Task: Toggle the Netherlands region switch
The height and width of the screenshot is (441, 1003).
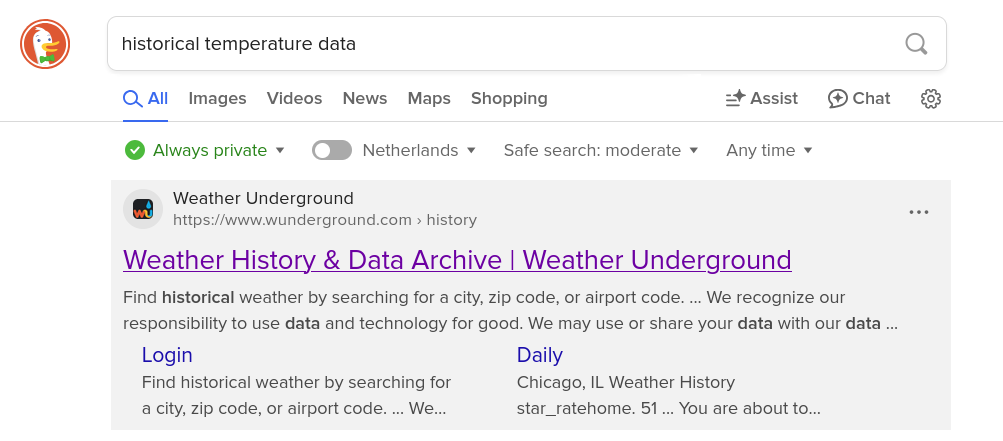Action: (332, 150)
